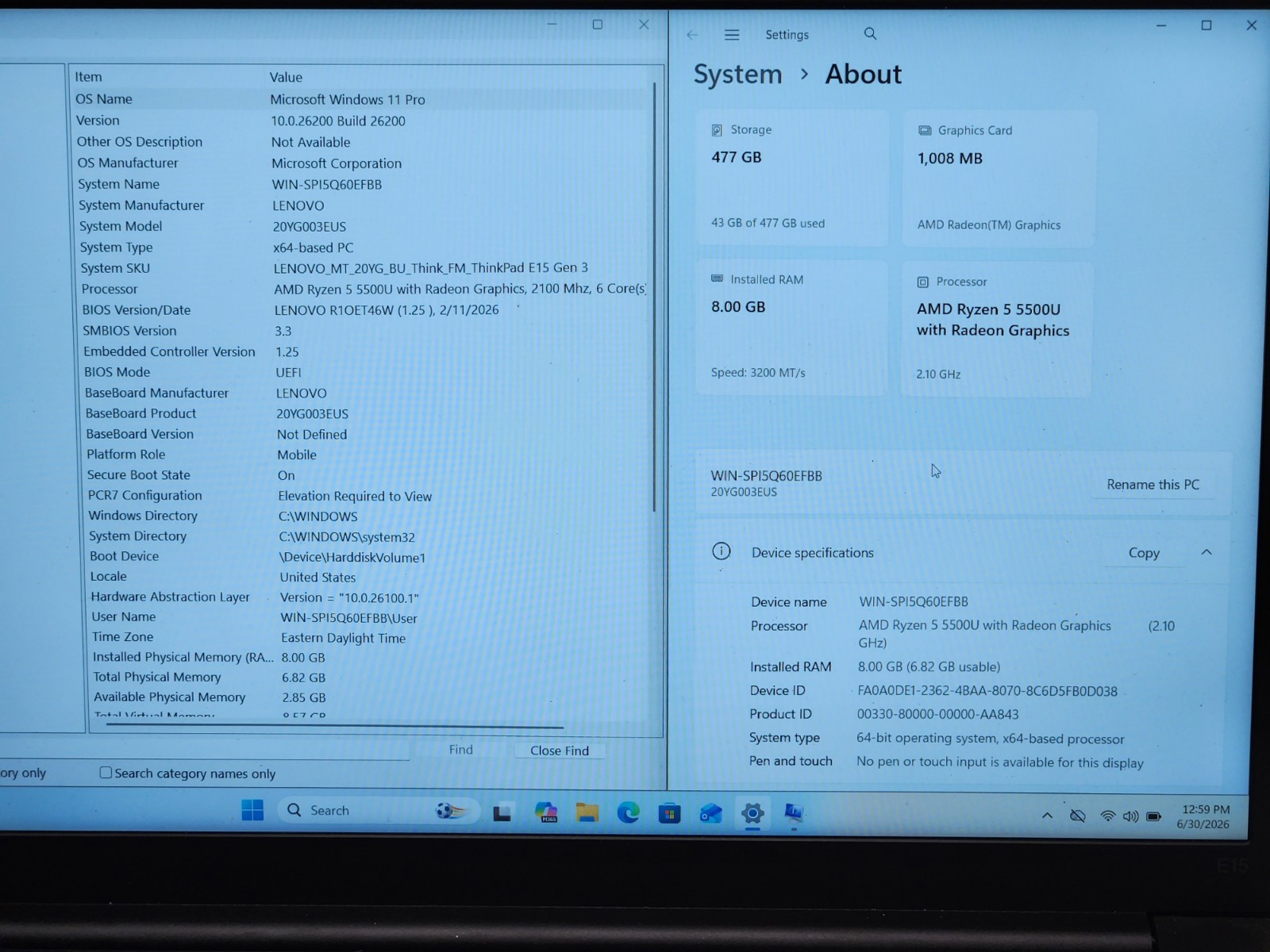
Task: Collapse the Device specifications section
Action: click(1206, 552)
